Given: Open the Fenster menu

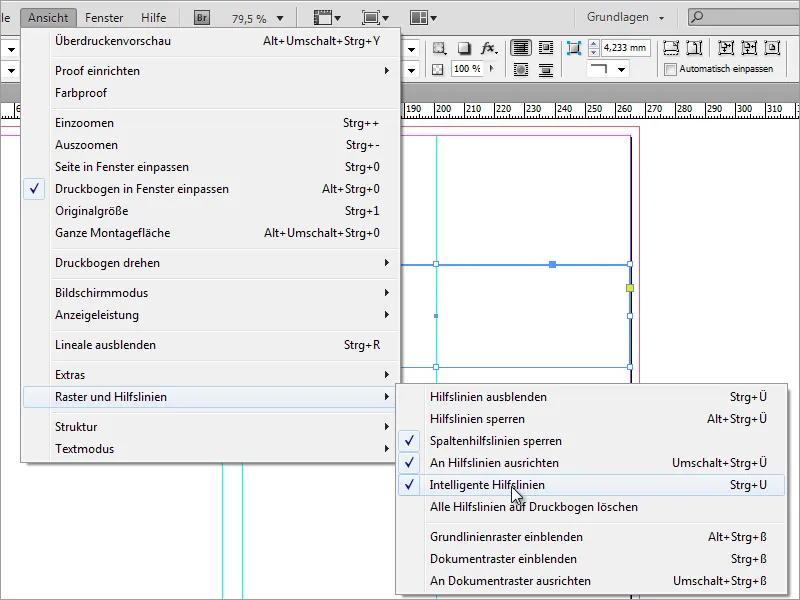Looking at the screenshot, I should point(104,18).
